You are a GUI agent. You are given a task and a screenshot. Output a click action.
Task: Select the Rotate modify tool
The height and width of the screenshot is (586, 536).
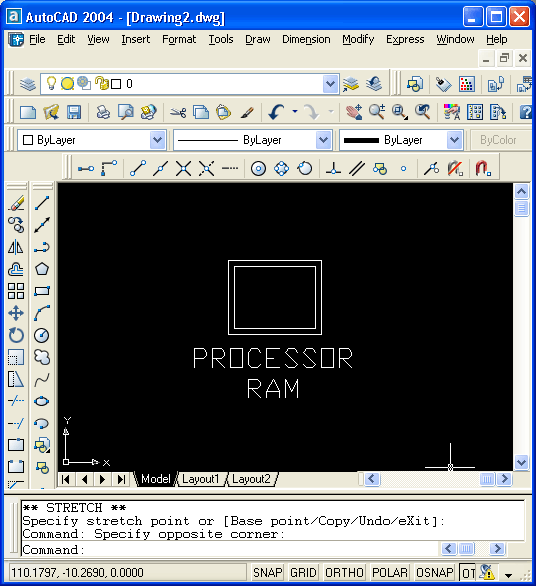pos(16,335)
